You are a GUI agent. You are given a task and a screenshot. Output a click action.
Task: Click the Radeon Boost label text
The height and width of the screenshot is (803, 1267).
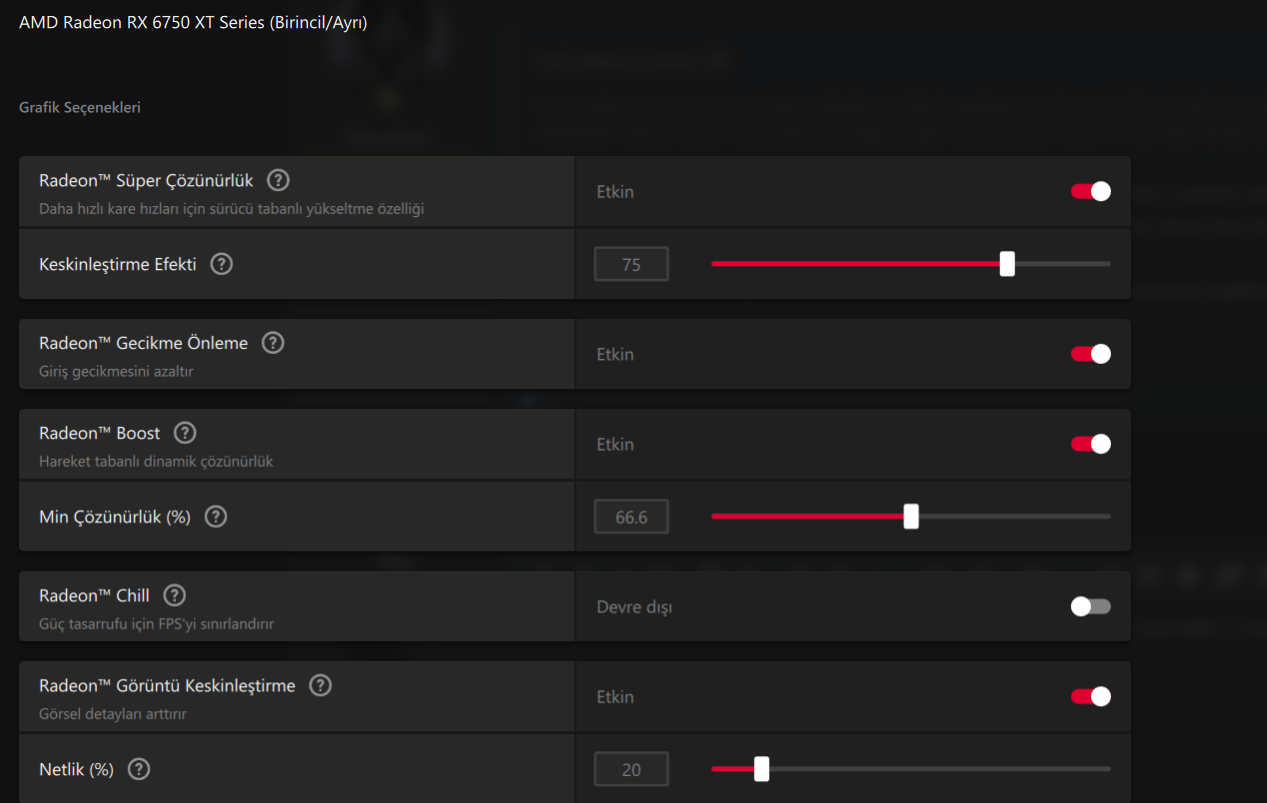tap(99, 433)
